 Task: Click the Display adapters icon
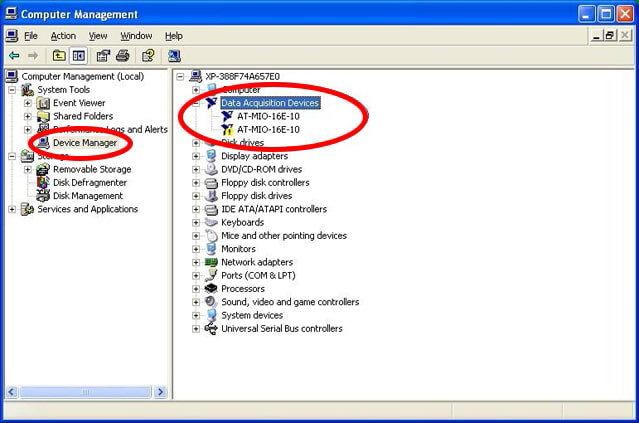211,156
